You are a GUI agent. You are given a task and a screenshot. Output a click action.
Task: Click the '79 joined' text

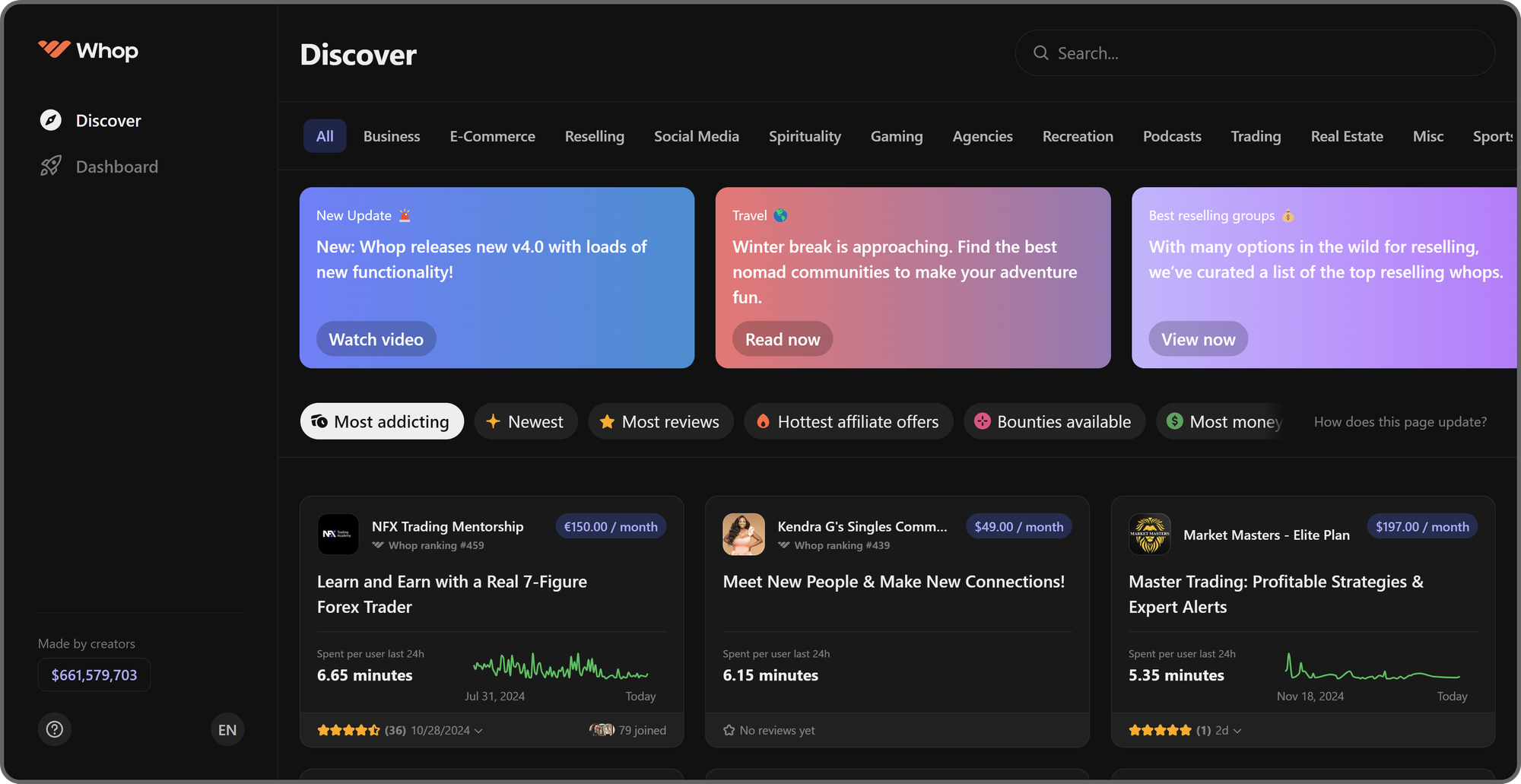tap(642, 730)
